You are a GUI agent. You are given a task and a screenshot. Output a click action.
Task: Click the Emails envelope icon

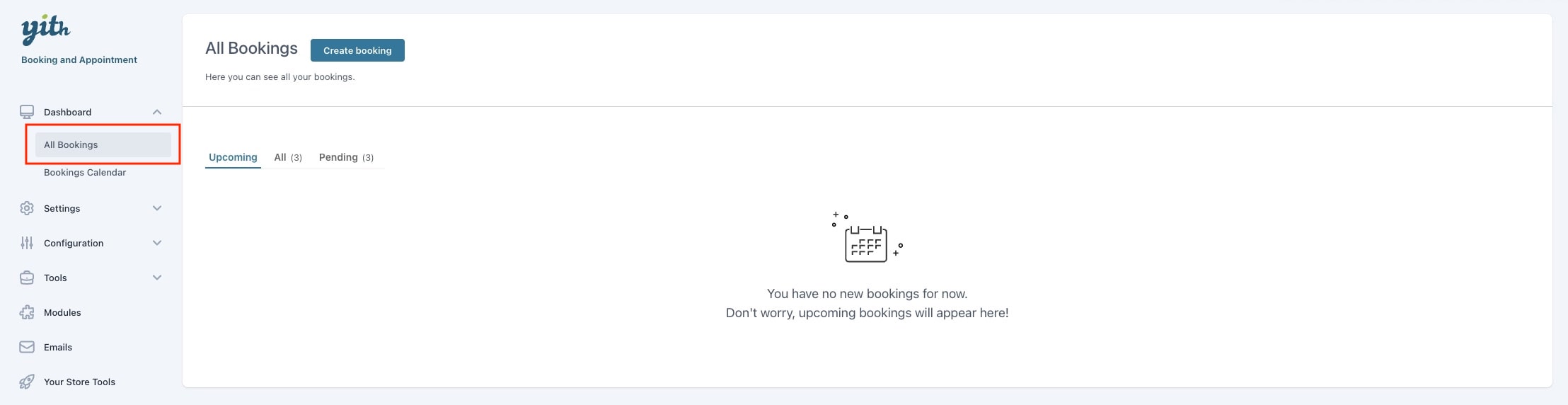[x=27, y=347]
